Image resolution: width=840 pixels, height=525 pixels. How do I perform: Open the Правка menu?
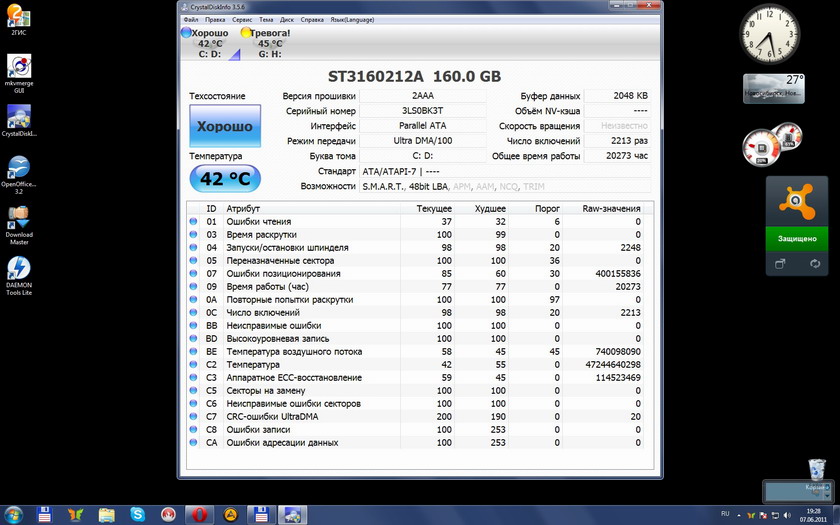coord(215,20)
